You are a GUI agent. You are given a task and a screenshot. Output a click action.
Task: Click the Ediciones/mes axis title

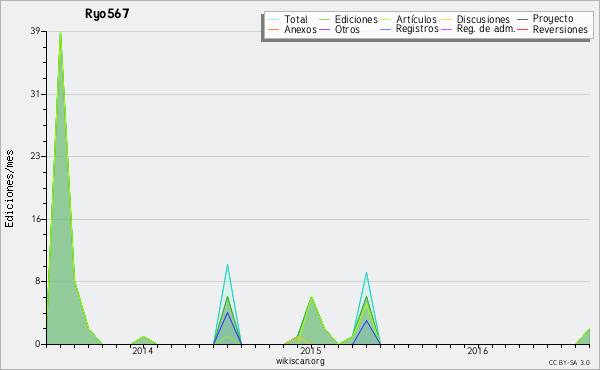[9, 189]
